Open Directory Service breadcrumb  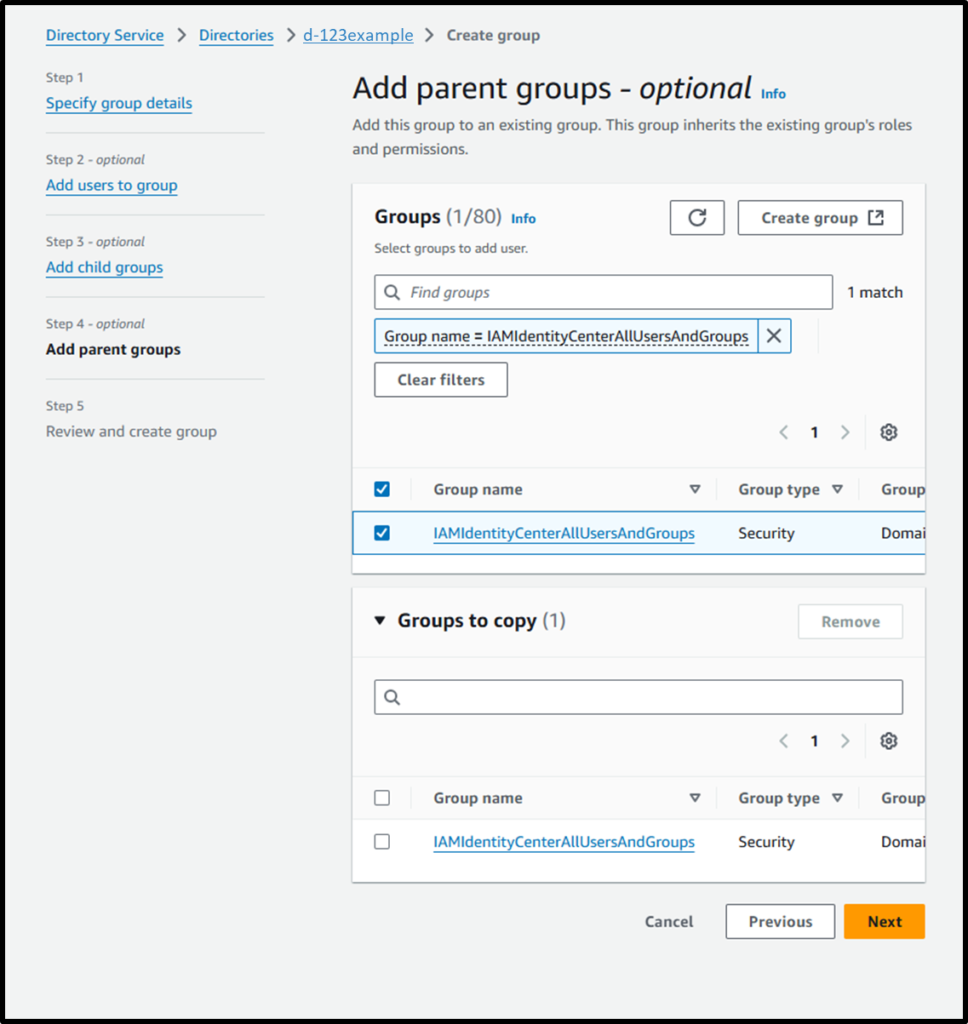pos(105,35)
